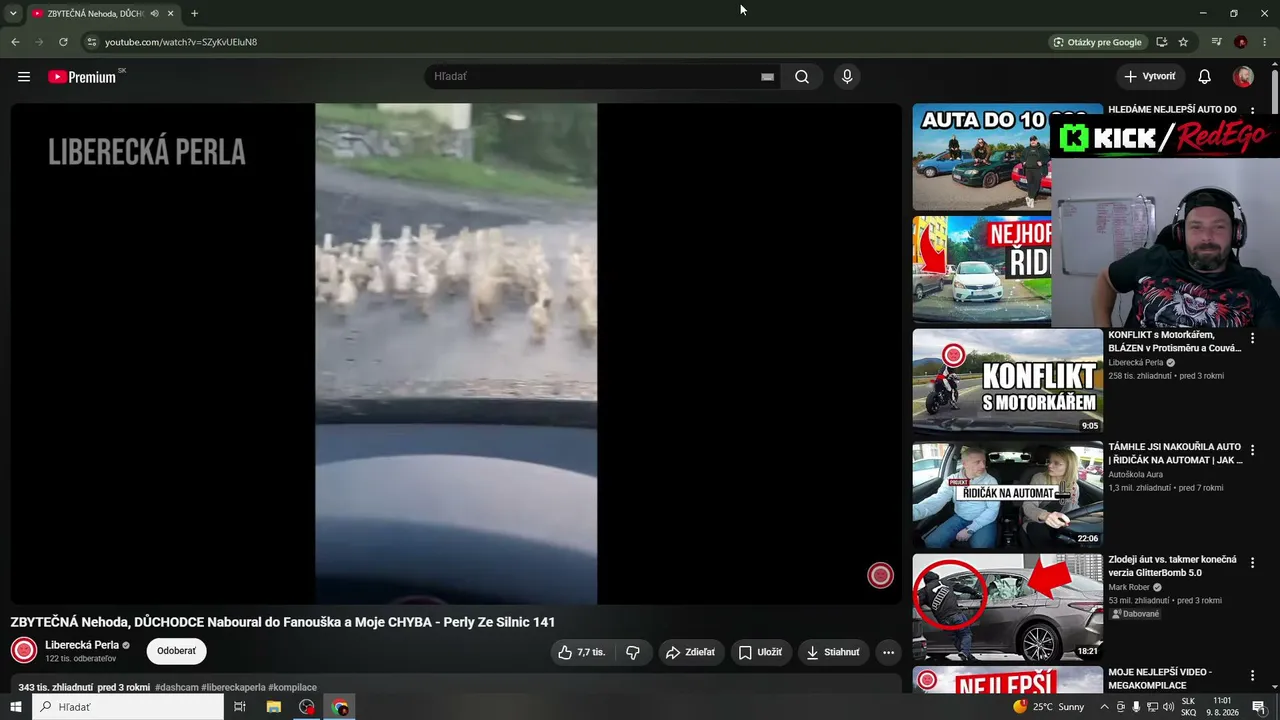Open the Chrome three-dot menu
1280x720 pixels.
coord(1265,42)
